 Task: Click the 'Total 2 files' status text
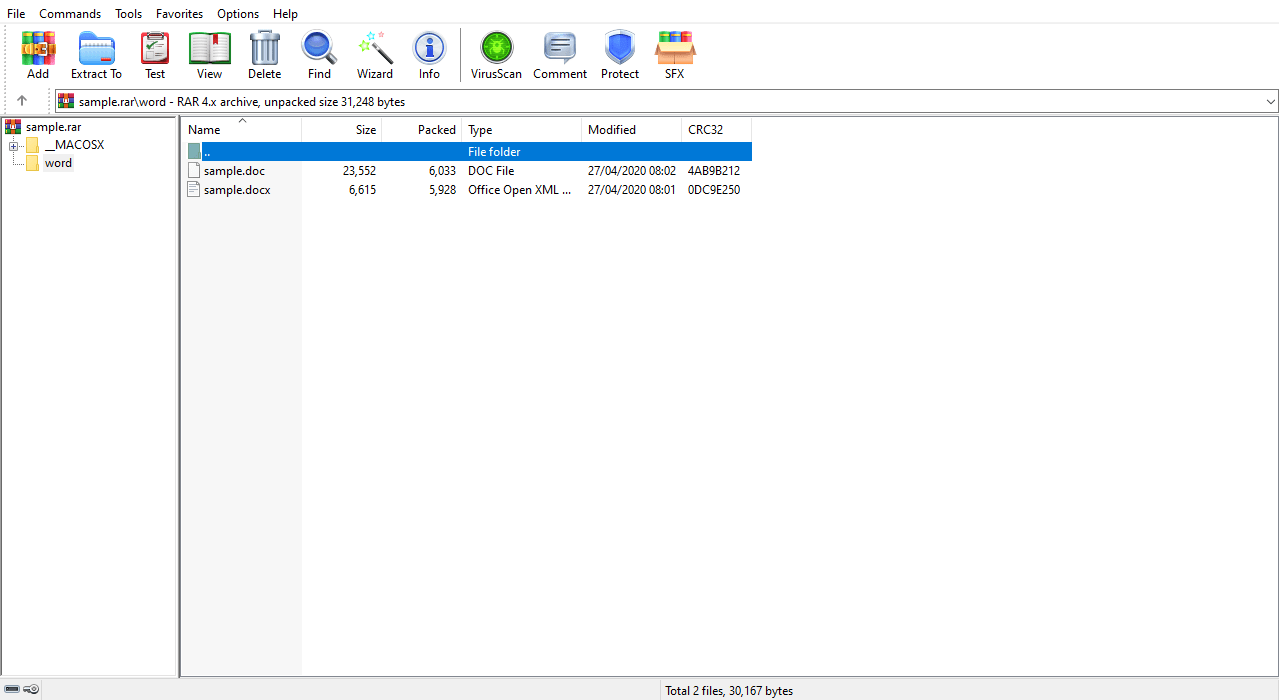(x=729, y=690)
